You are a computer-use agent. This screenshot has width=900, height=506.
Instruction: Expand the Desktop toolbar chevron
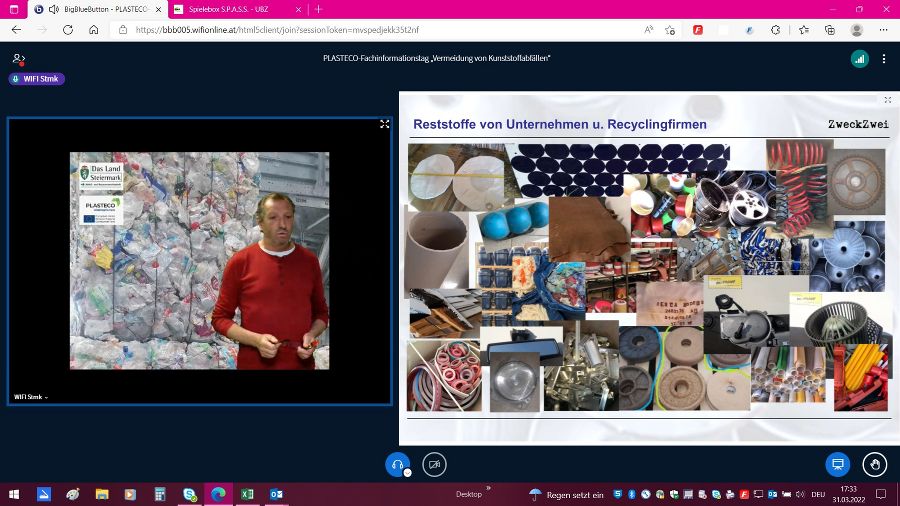pyautogui.click(x=488, y=489)
